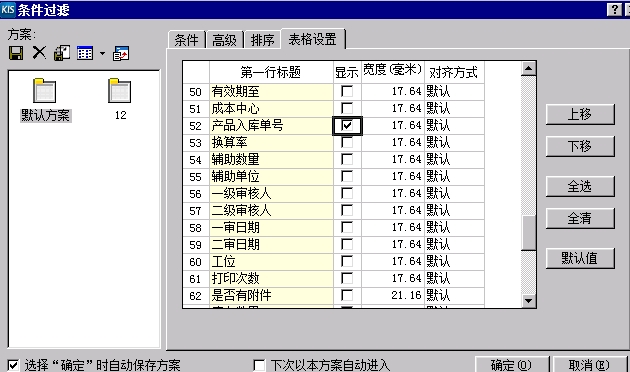Select the 产品入库单号 title cell

[x=271, y=126]
